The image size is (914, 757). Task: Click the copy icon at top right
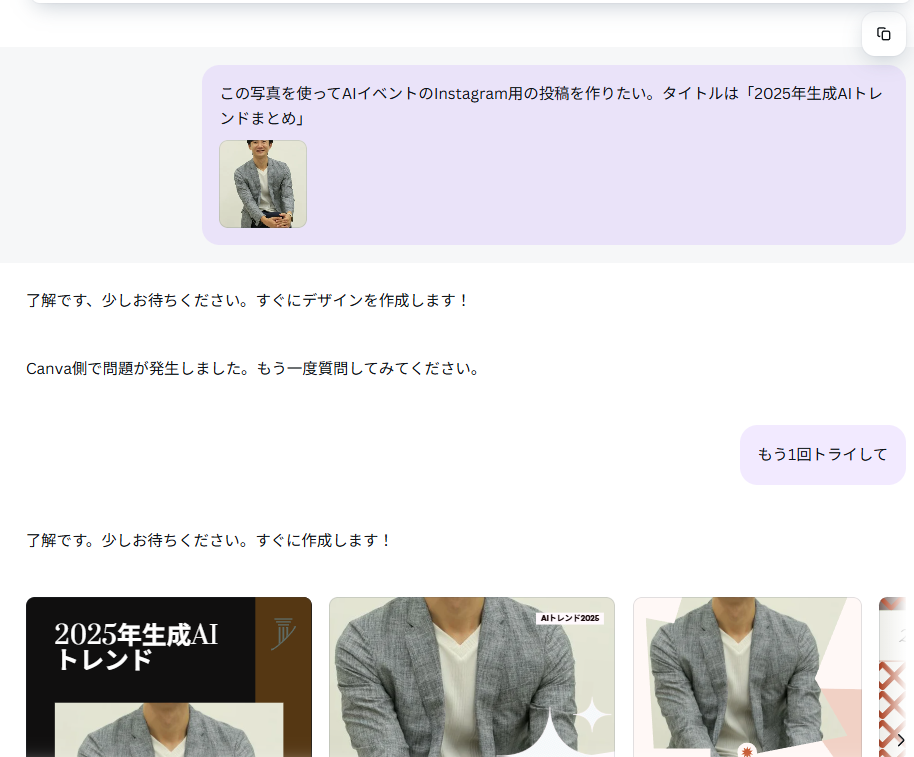[883, 34]
